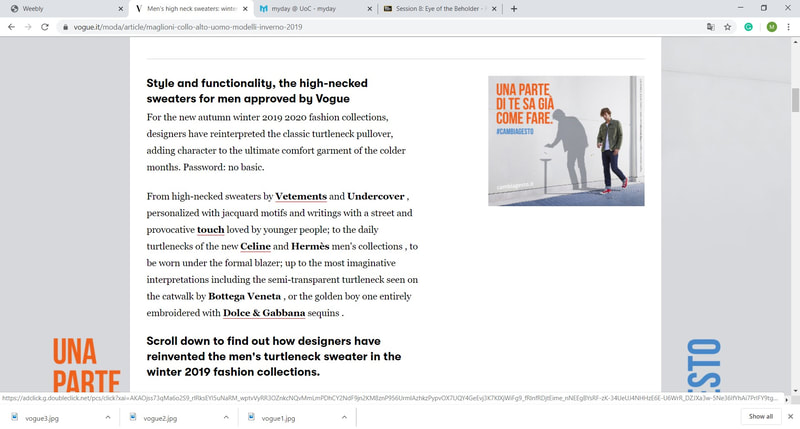Click the bold text Bottega Veneta

244,296
